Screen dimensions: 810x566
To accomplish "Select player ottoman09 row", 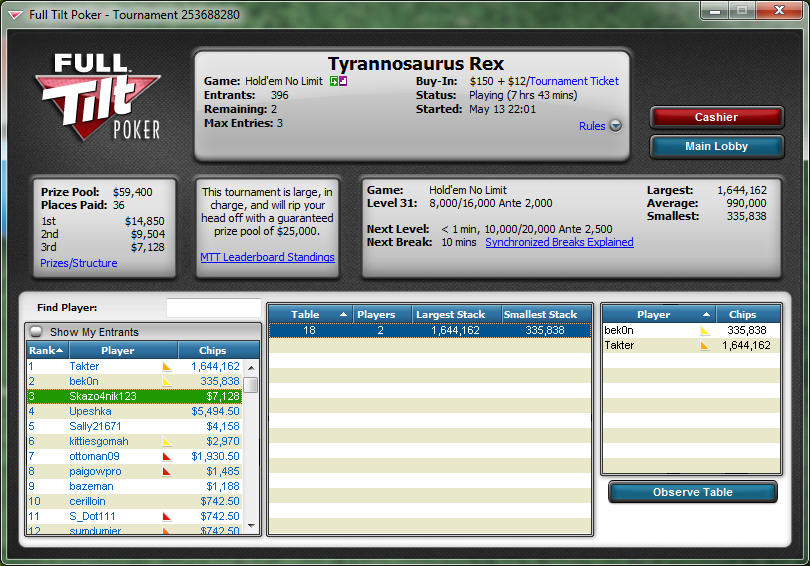I will (134, 456).
